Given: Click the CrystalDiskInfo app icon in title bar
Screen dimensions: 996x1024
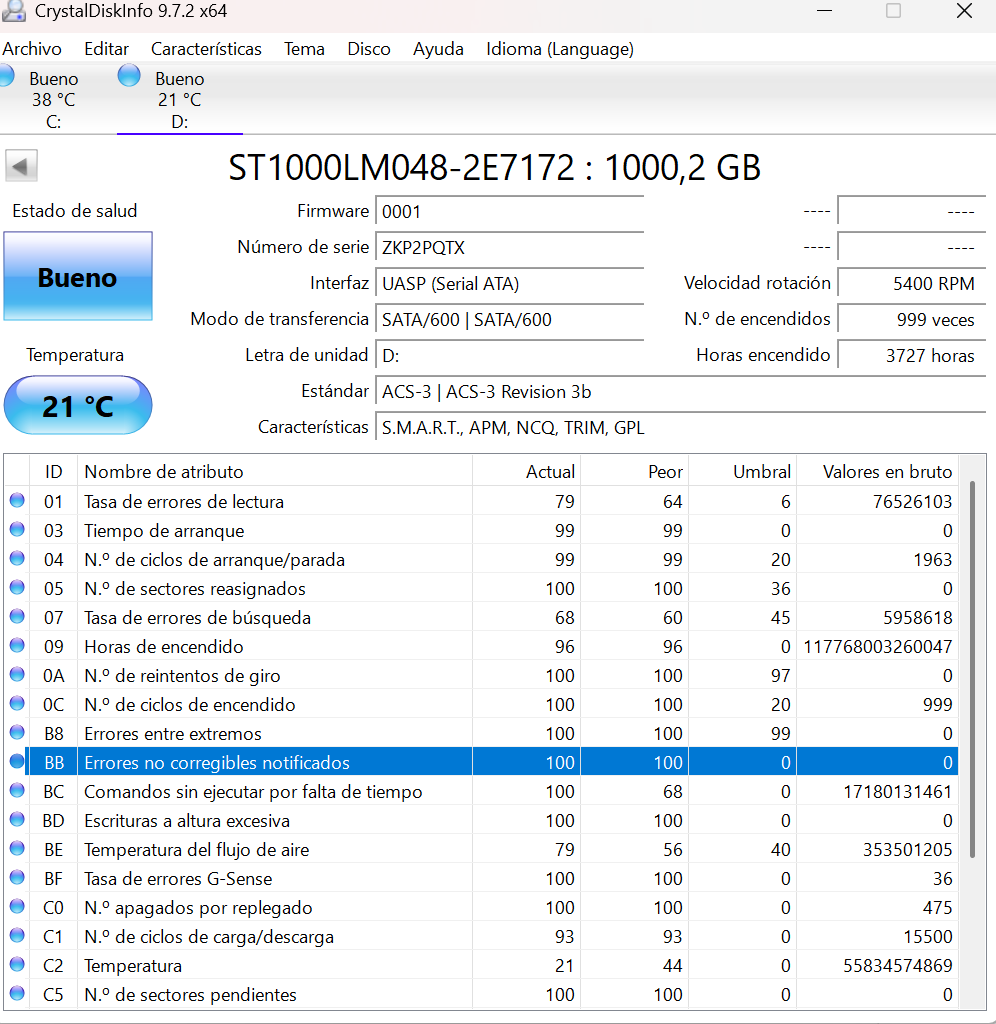Looking at the screenshot, I should tap(13, 10).
